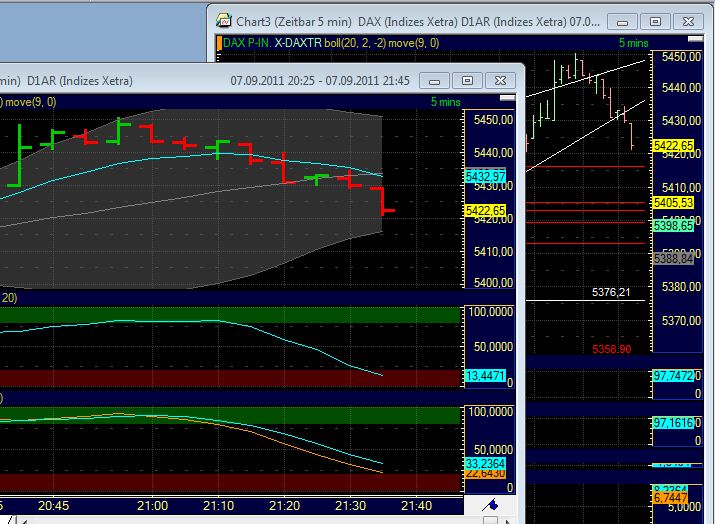Click the cyan 97,7472 value in Chart3
Screen dimensions: 715x524
674,376
